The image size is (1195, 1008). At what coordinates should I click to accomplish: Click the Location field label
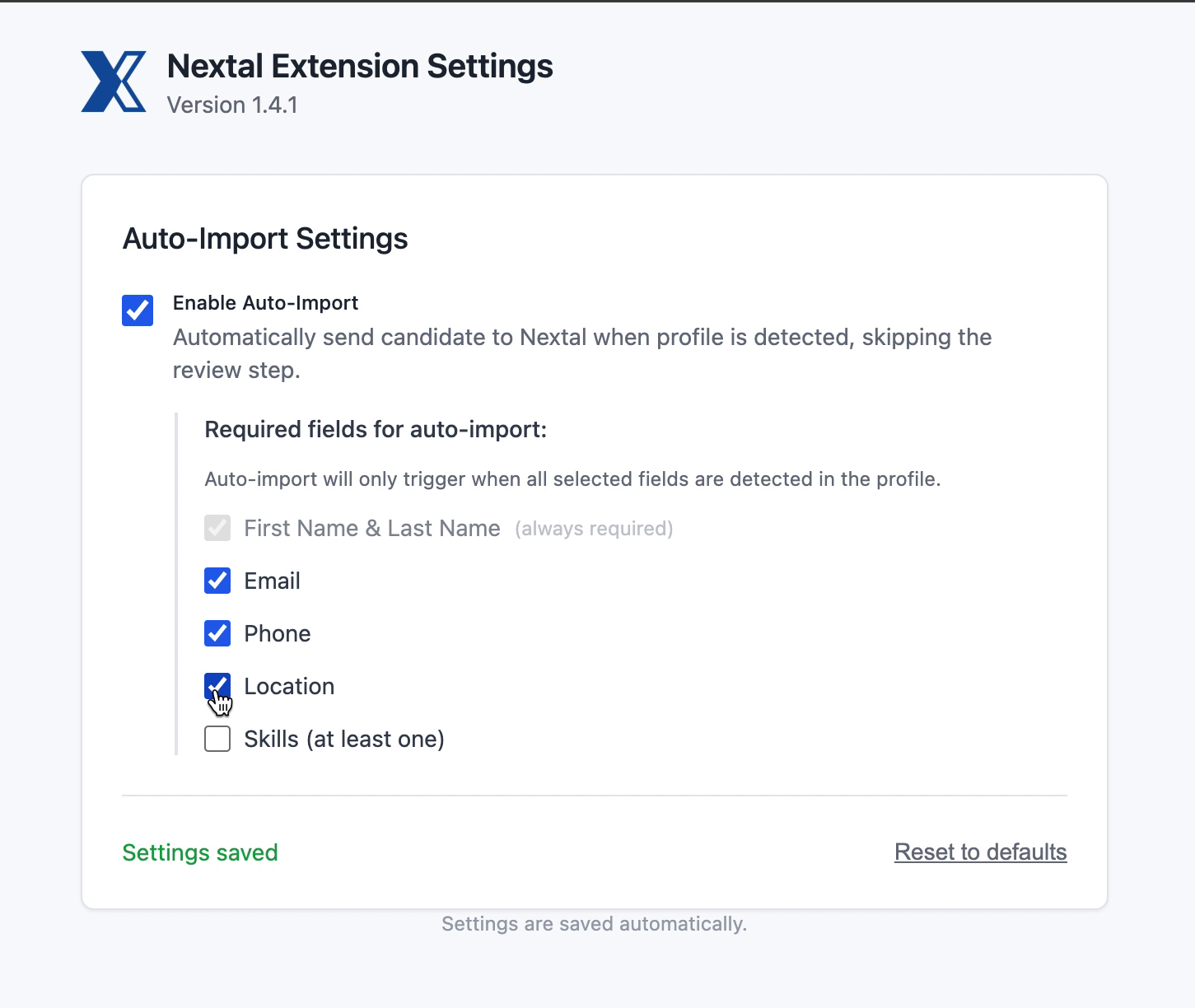pyautogui.click(x=289, y=686)
